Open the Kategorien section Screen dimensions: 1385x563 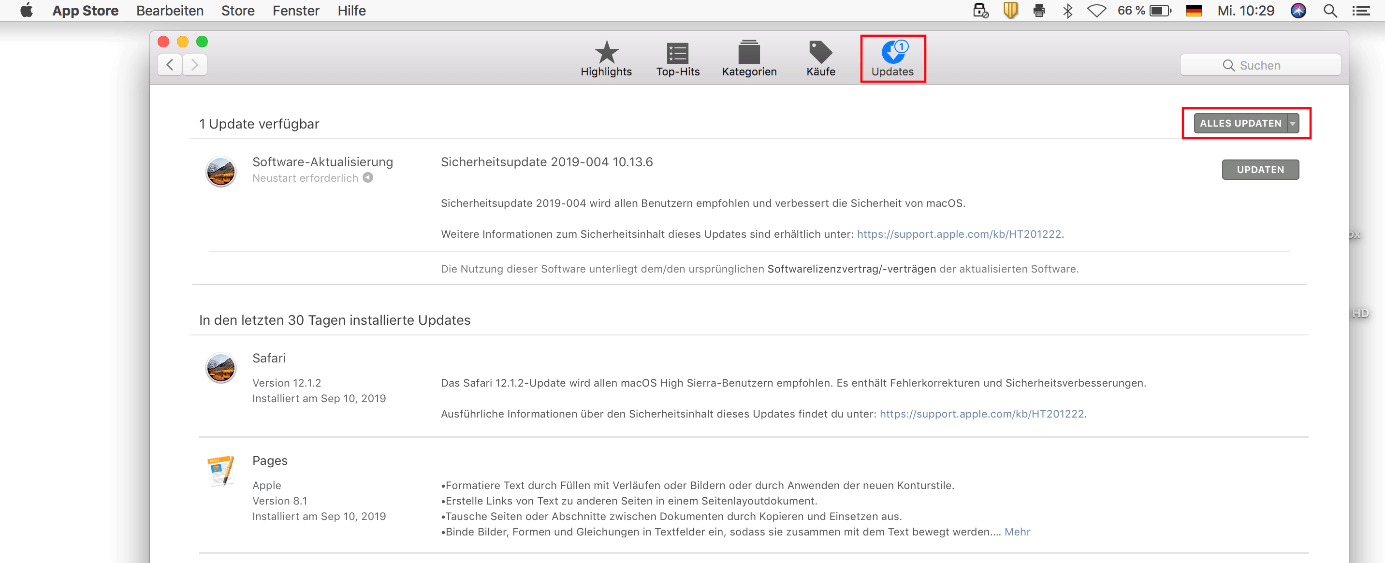tap(749, 59)
